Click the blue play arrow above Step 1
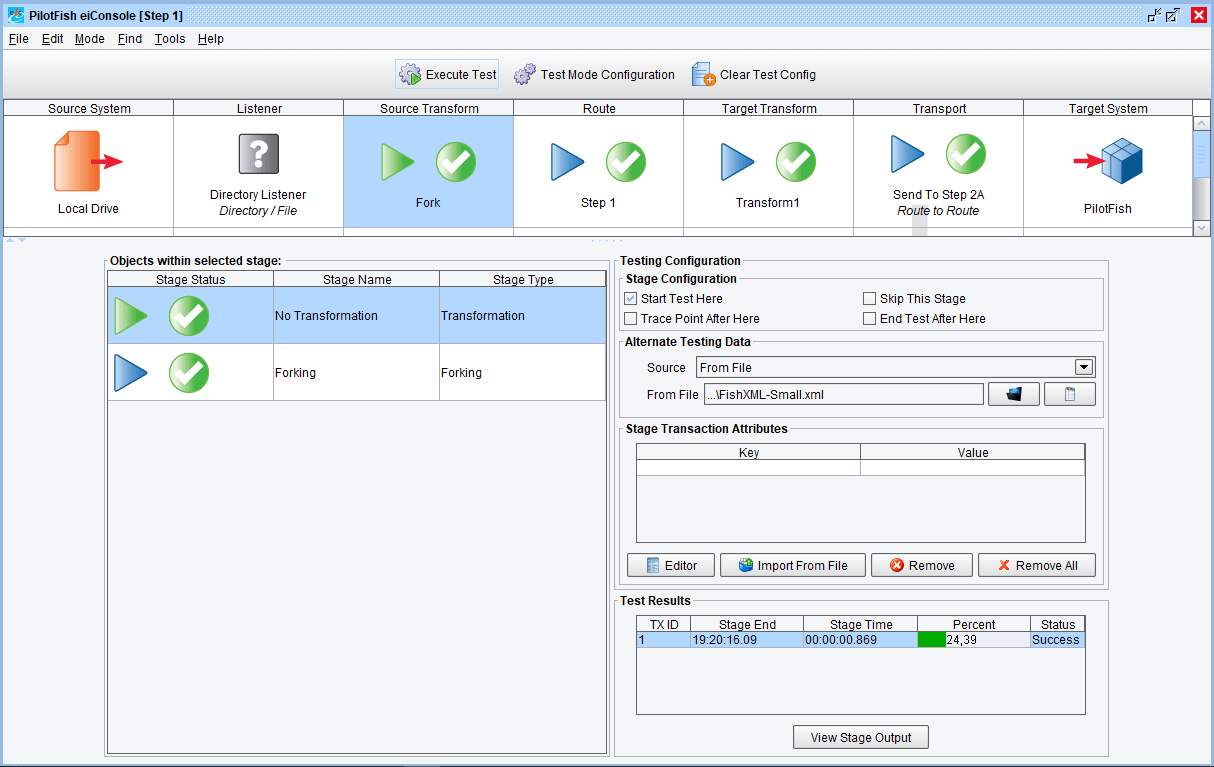Screen dimensions: 1214x767 click(x=567, y=162)
